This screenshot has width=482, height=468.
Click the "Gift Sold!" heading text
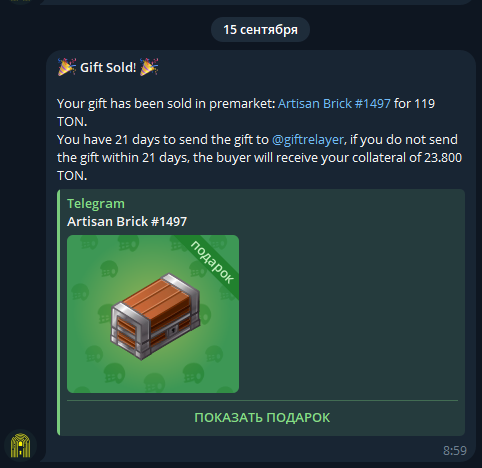coord(108,67)
